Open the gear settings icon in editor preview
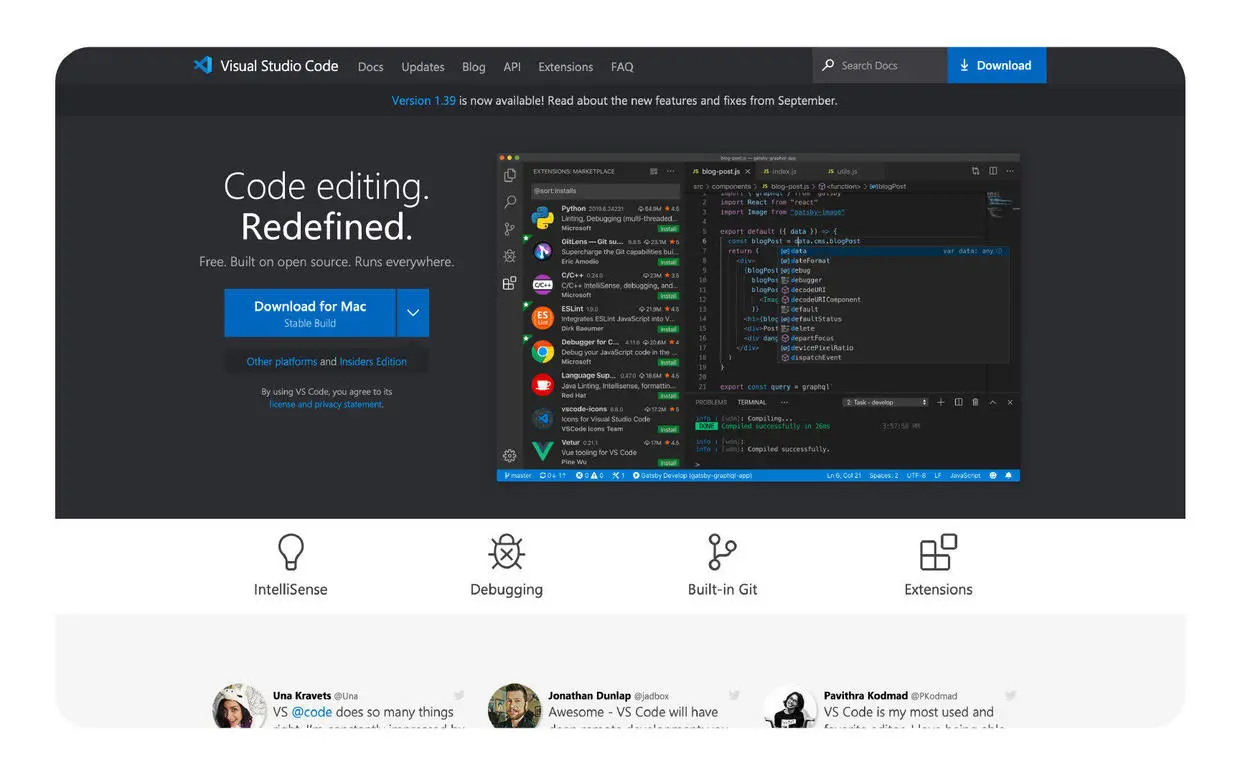Viewport: 1240px width, 775px height. coord(509,456)
